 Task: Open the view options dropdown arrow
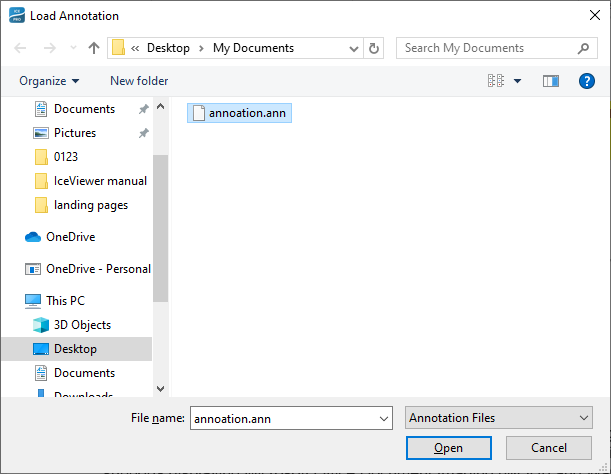517,81
